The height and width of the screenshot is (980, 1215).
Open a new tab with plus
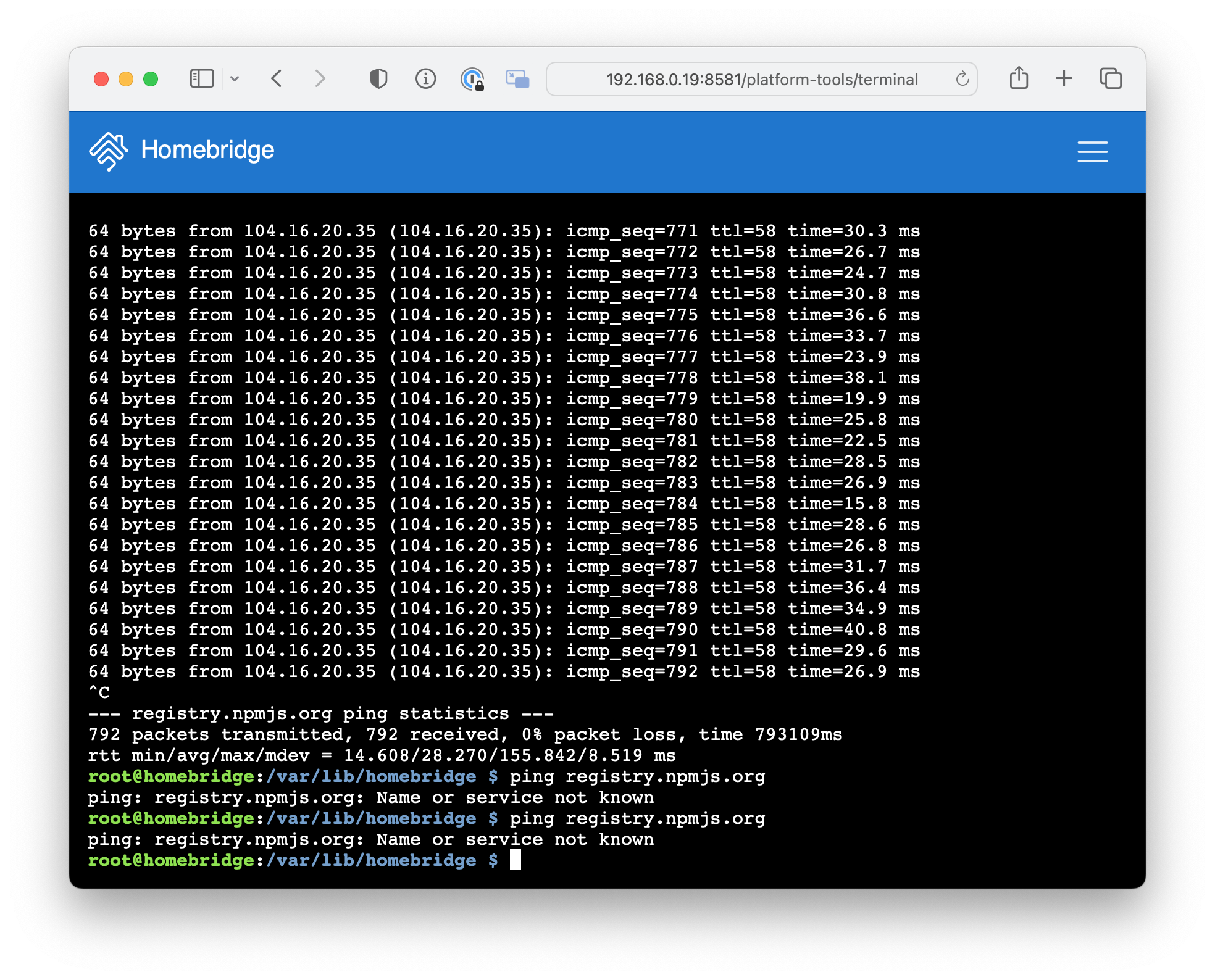click(x=1064, y=78)
